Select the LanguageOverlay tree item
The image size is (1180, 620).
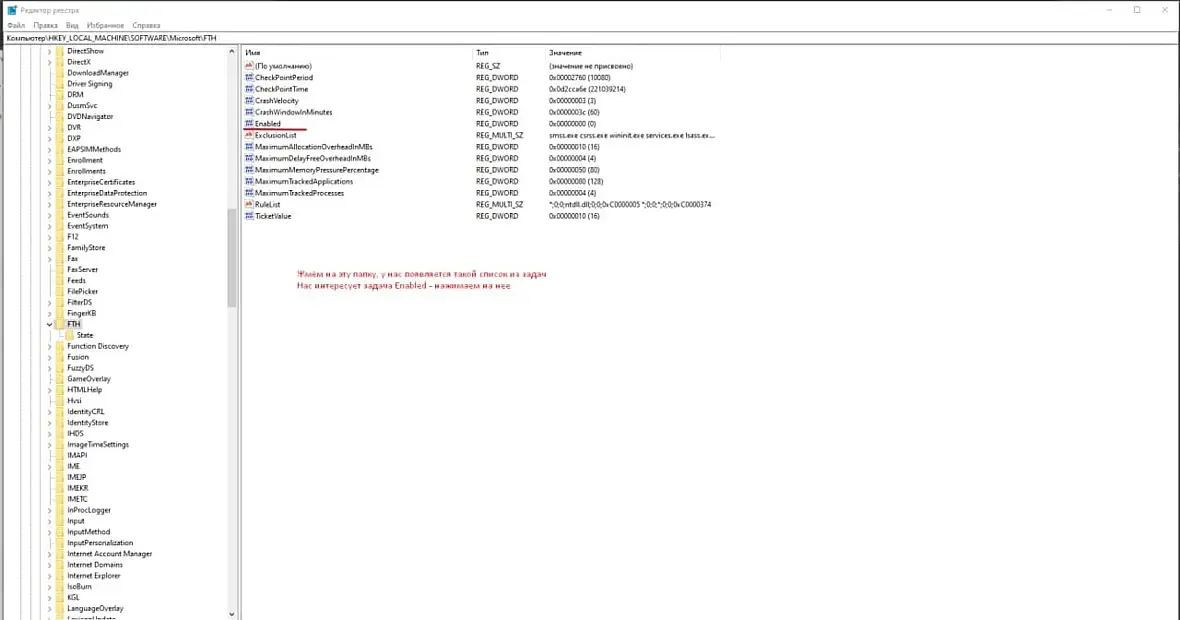coord(95,608)
